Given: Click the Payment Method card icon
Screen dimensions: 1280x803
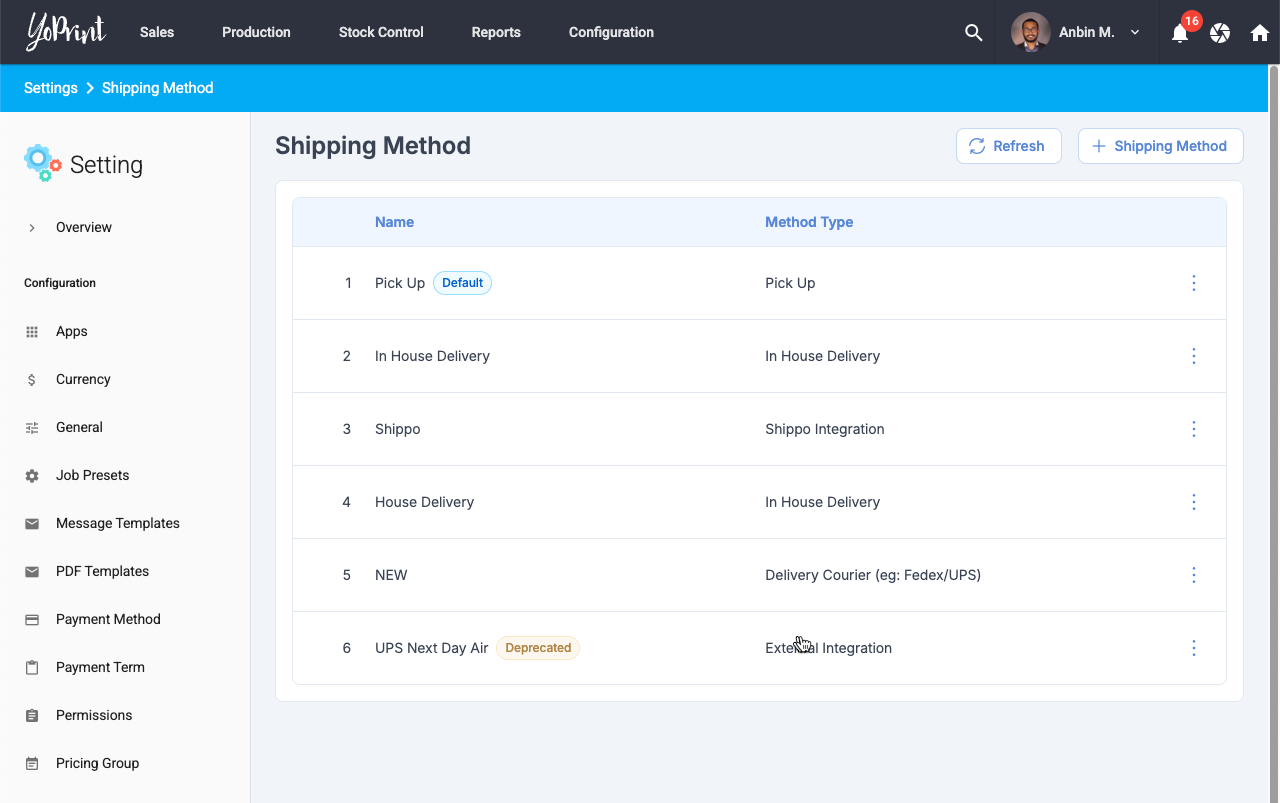Looking at the screenshot, I should (32, 620).
